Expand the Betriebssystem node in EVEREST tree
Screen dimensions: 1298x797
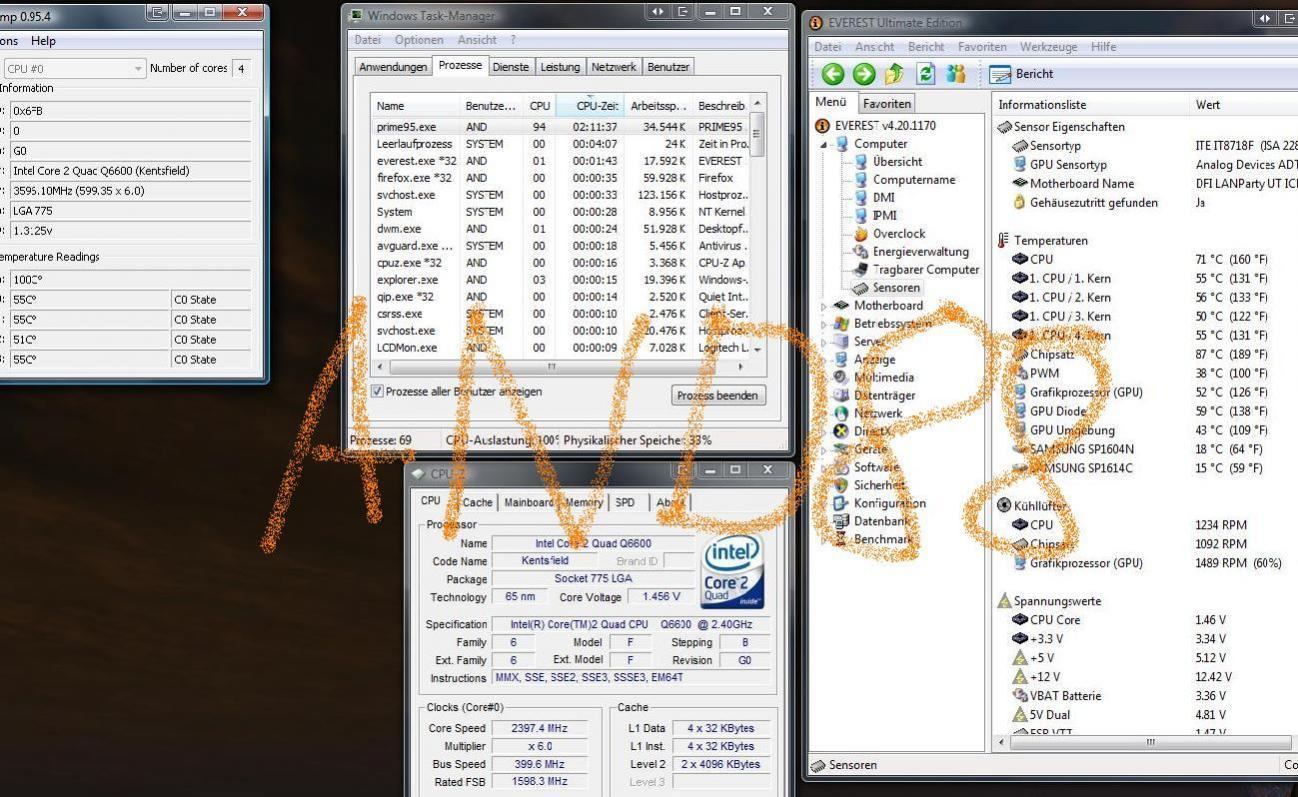tap(824, 324)
